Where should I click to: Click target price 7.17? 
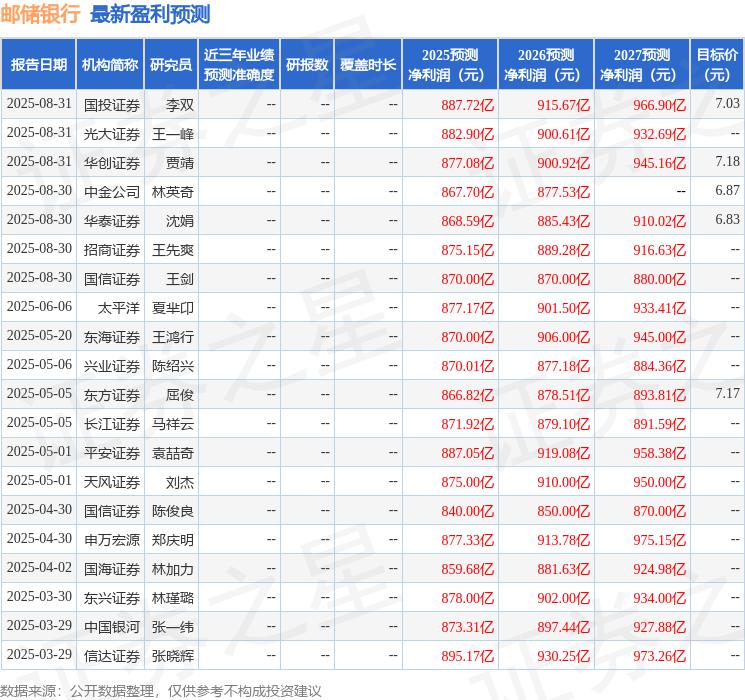(x=727, y=393)
